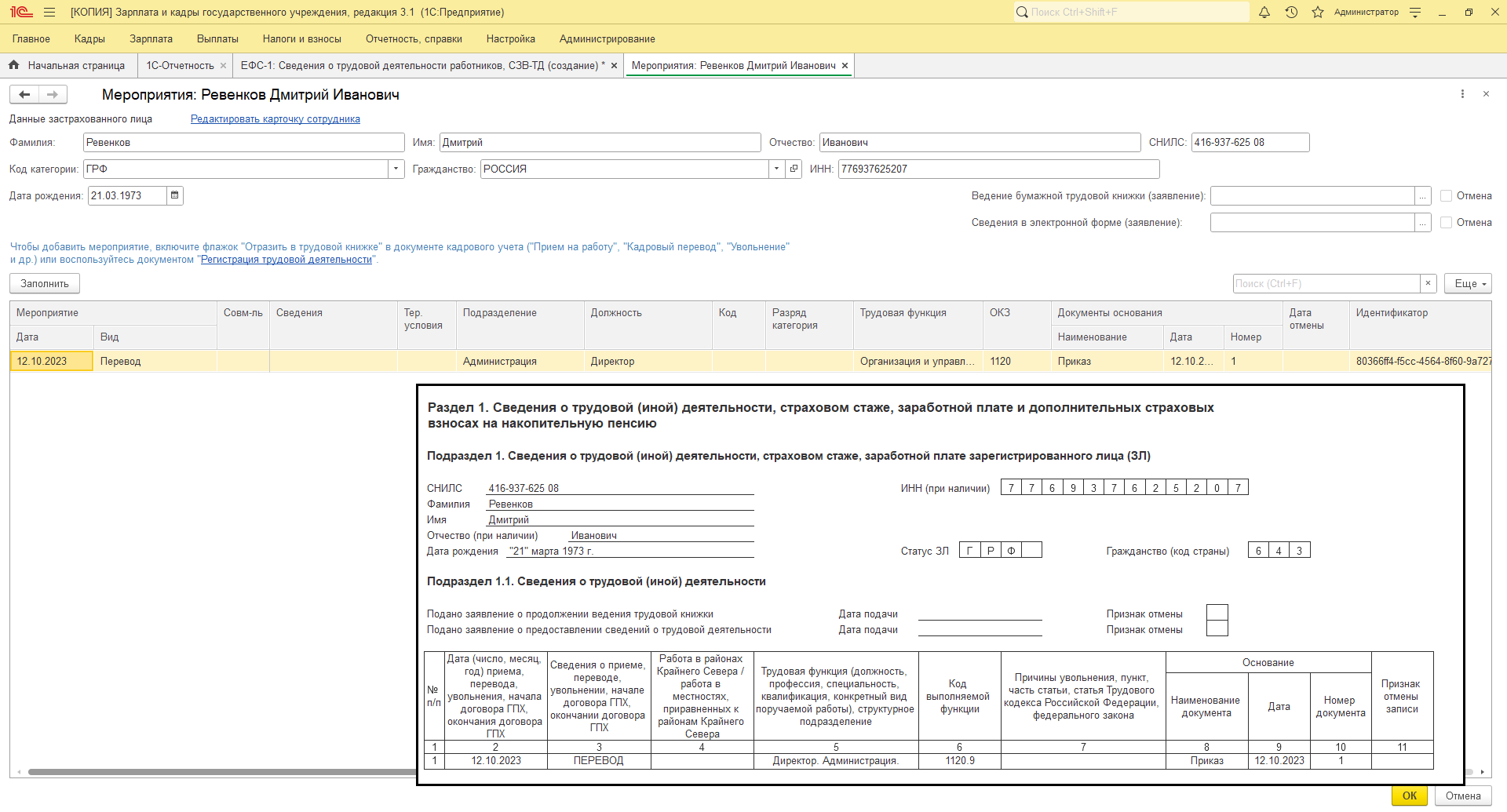Viewport: 1507px width, 812px height.
Task: Tick Отмена checkbox for paper work book
Action: click(x=1446, y=196)
